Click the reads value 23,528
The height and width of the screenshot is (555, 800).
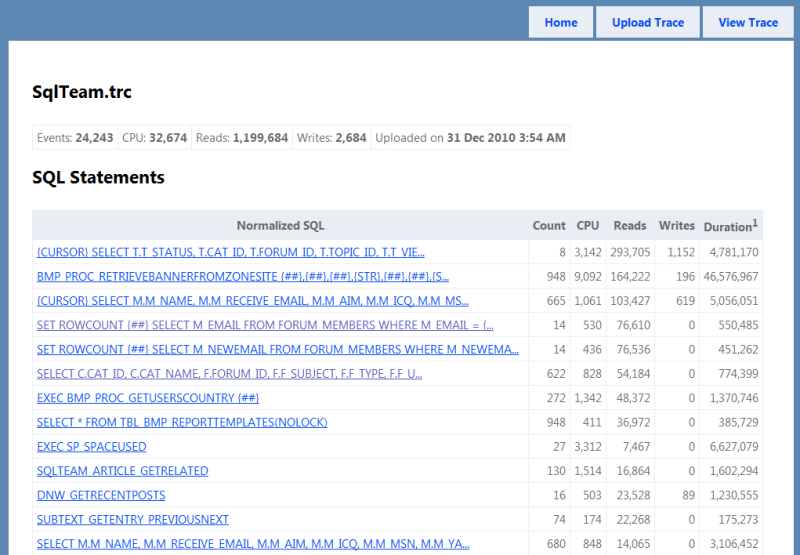(x=633, y=495)
